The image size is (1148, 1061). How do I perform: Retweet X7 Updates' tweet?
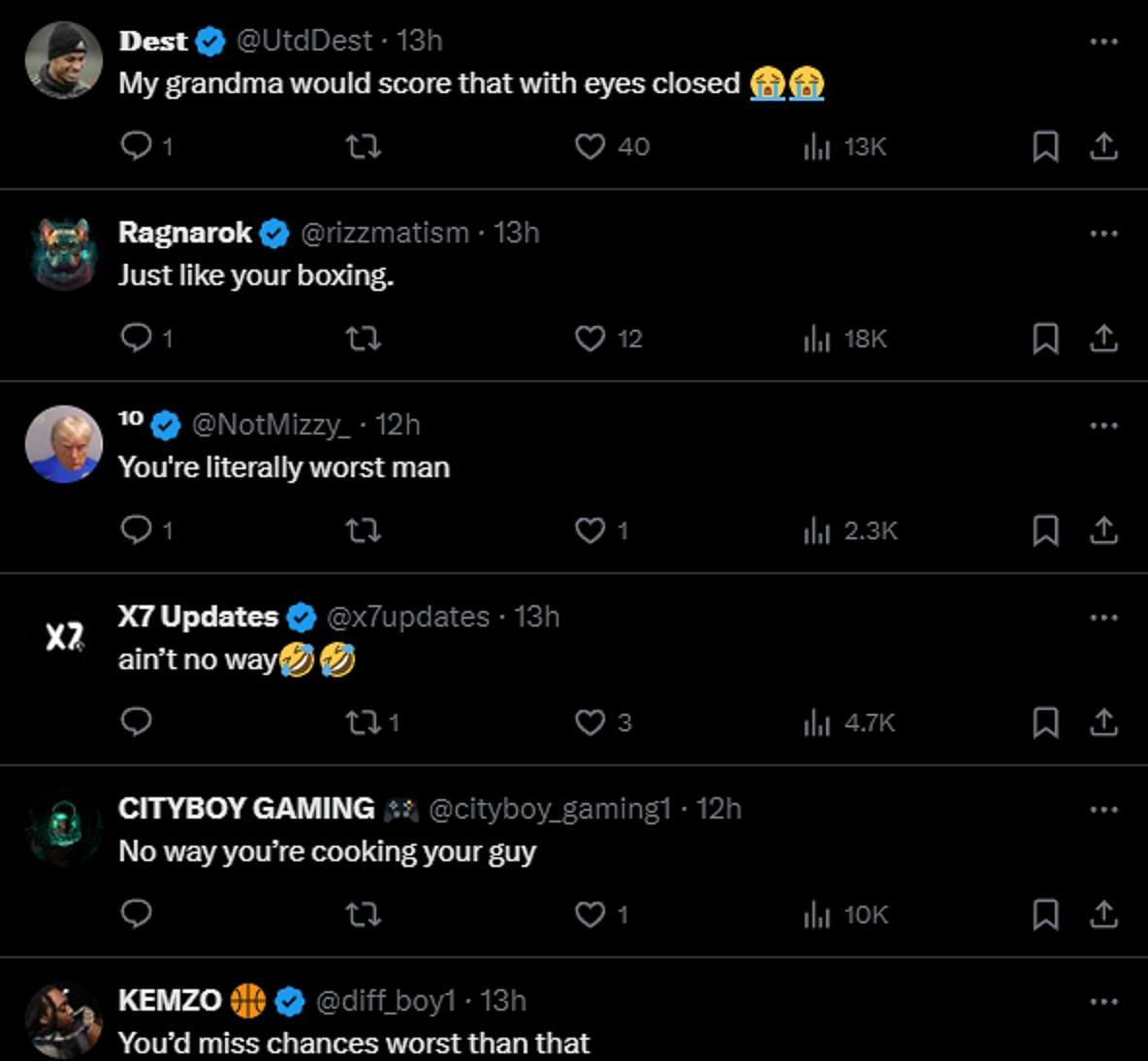click(364, 723)
